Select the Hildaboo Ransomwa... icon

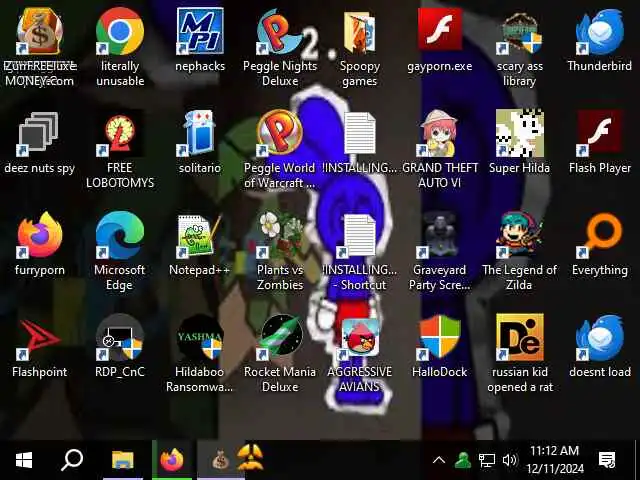[200, 338]
